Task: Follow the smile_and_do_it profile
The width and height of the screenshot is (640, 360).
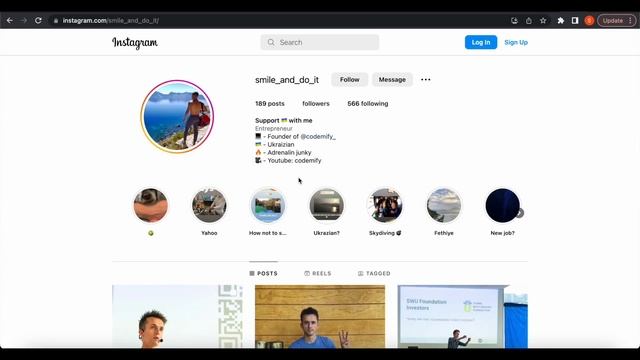Action: point(349,80)
